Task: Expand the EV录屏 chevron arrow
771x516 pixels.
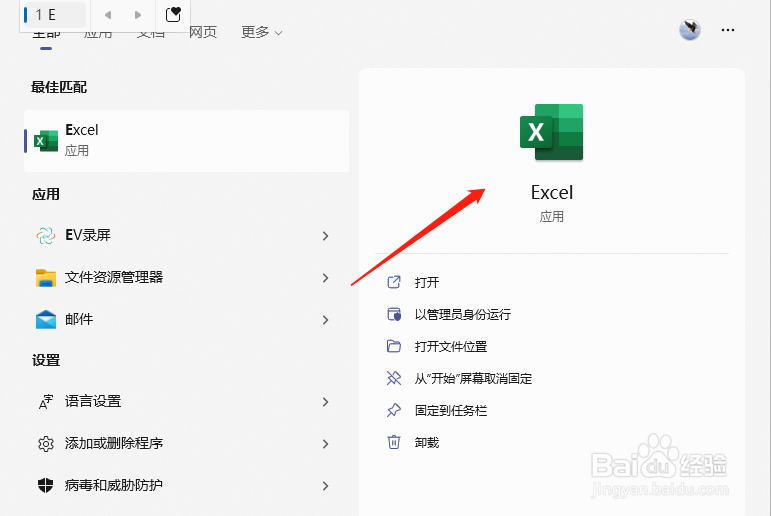Action: coord(325,236)
